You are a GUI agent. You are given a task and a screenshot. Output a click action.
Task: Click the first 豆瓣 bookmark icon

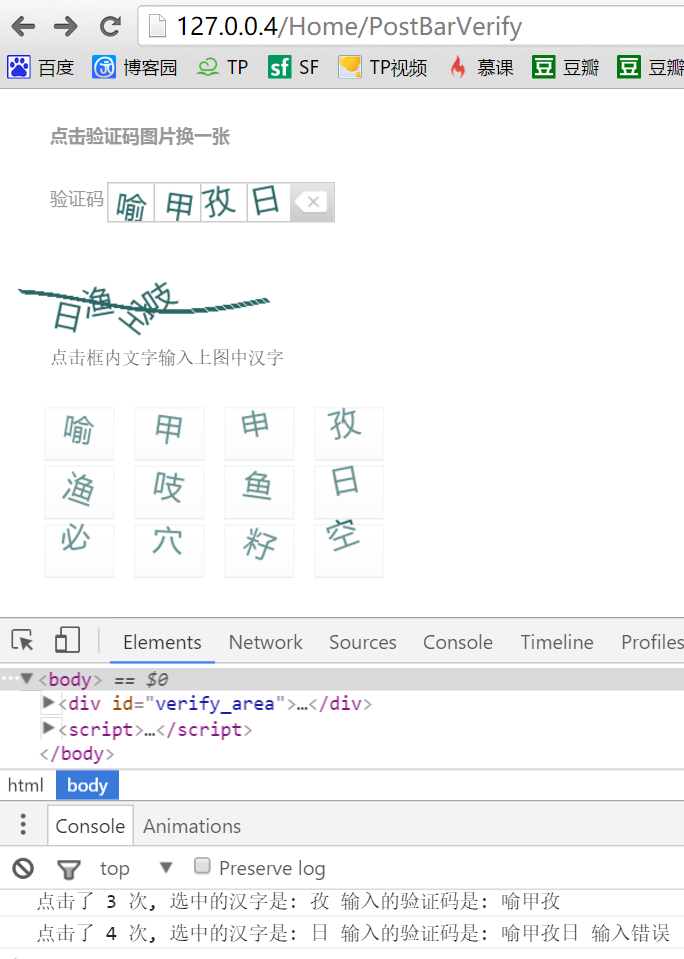click(x=543, y=67)
